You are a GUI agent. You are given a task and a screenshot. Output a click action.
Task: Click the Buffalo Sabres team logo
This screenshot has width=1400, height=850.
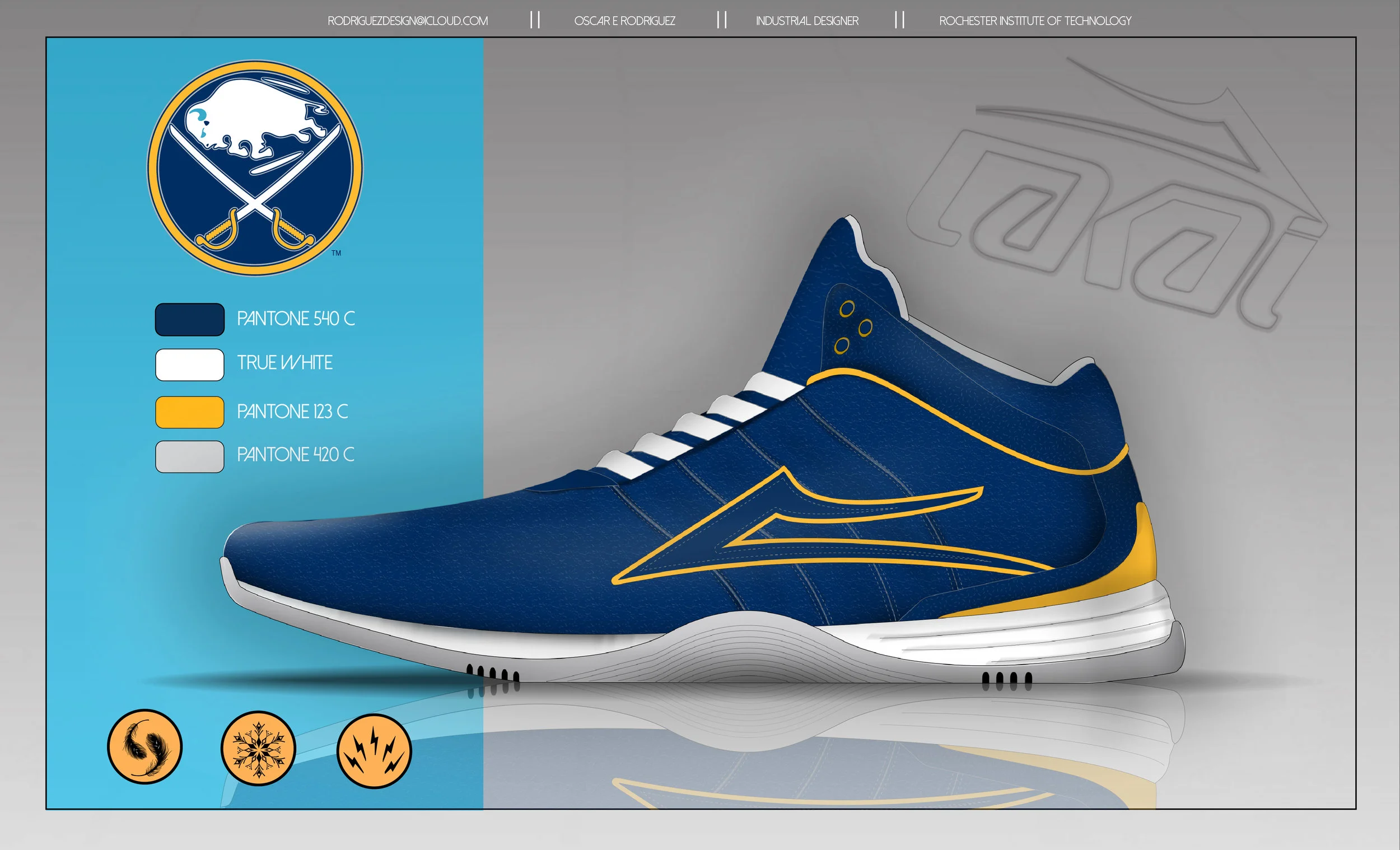click(255, 168)
